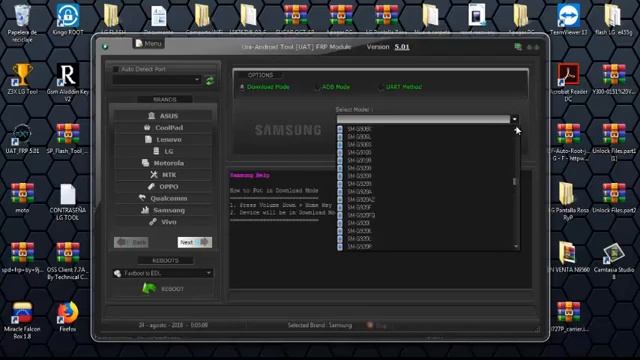Select the Gsm Aladdin Key V2 desktop icon
Screen dimensions: 640x360
(68, 83)
